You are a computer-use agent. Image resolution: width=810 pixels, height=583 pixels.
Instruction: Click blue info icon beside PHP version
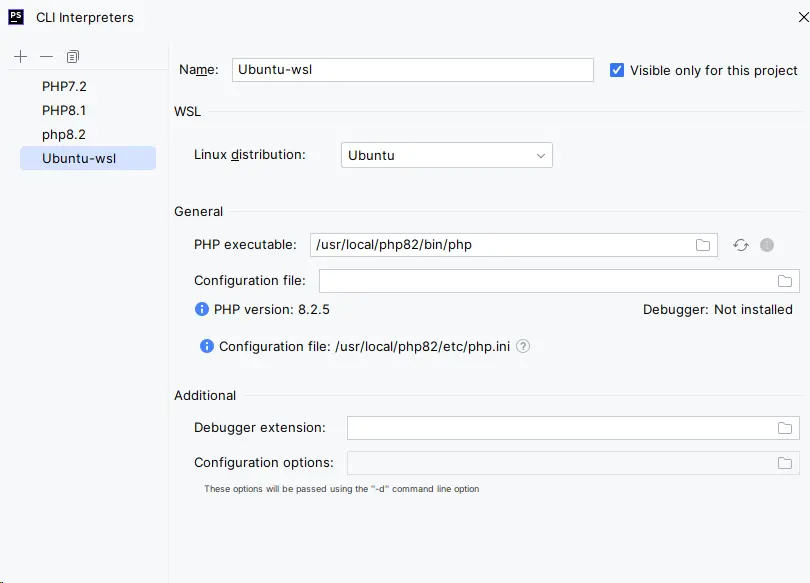point(201,309)
